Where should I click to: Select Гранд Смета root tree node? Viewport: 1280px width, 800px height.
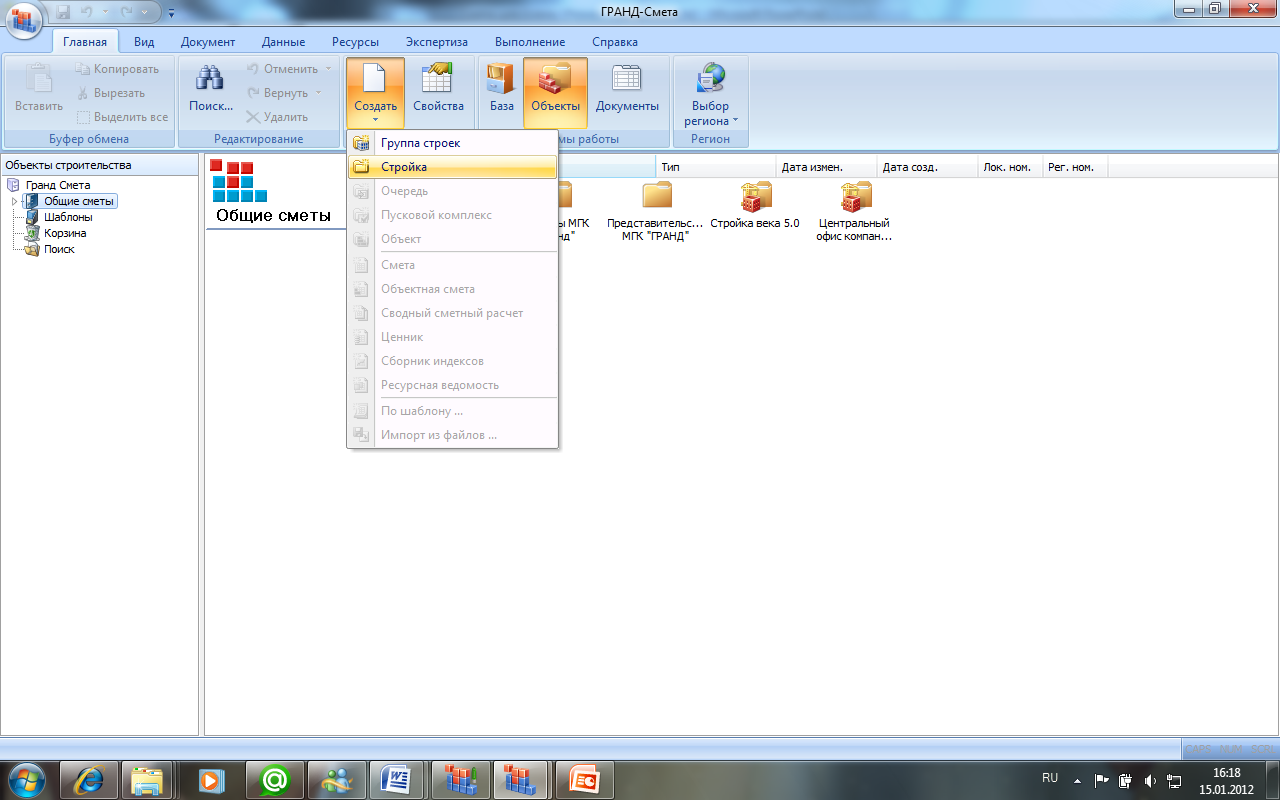coord(58,185)
